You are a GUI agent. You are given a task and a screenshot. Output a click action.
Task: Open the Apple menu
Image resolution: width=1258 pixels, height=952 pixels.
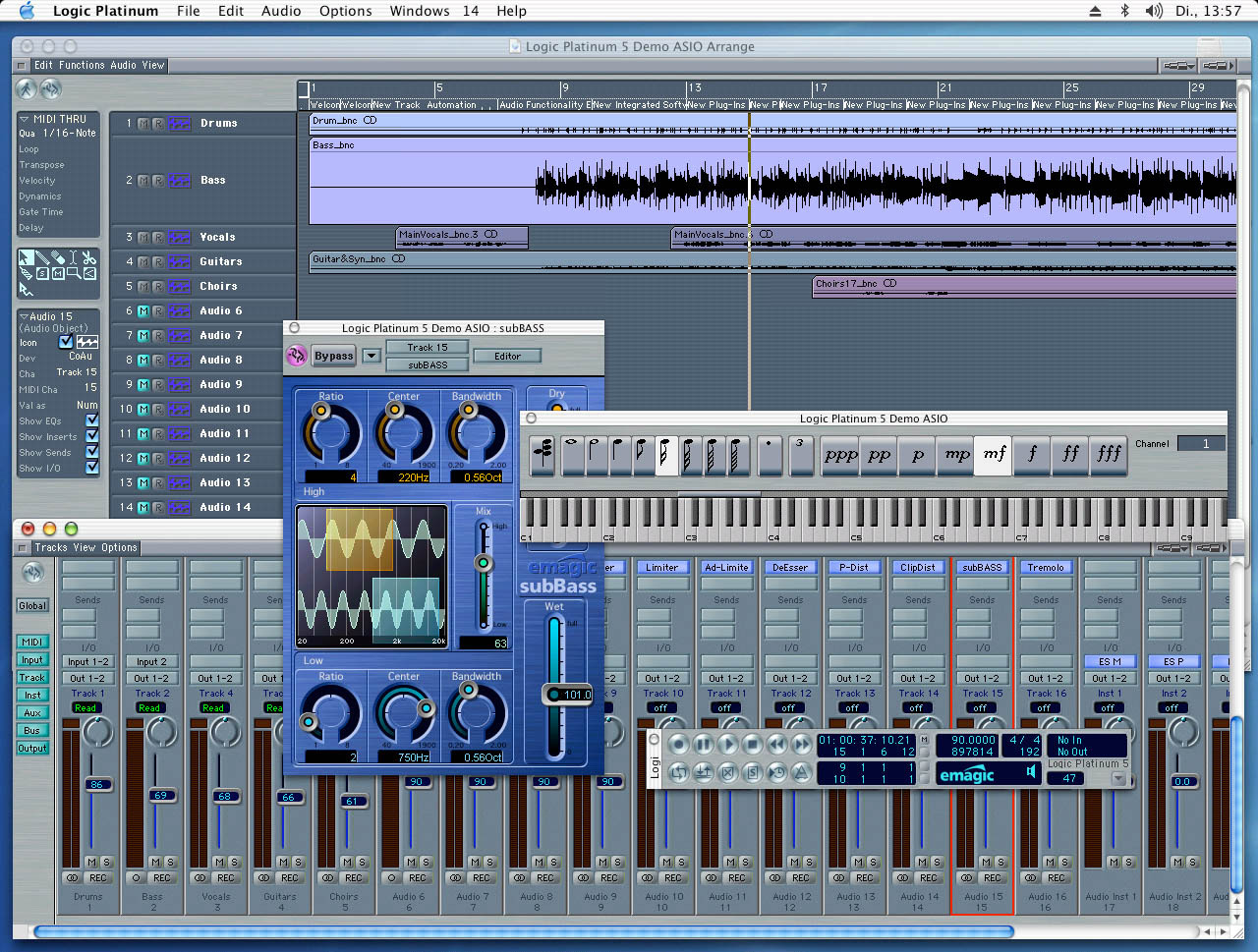click(27, 11)
